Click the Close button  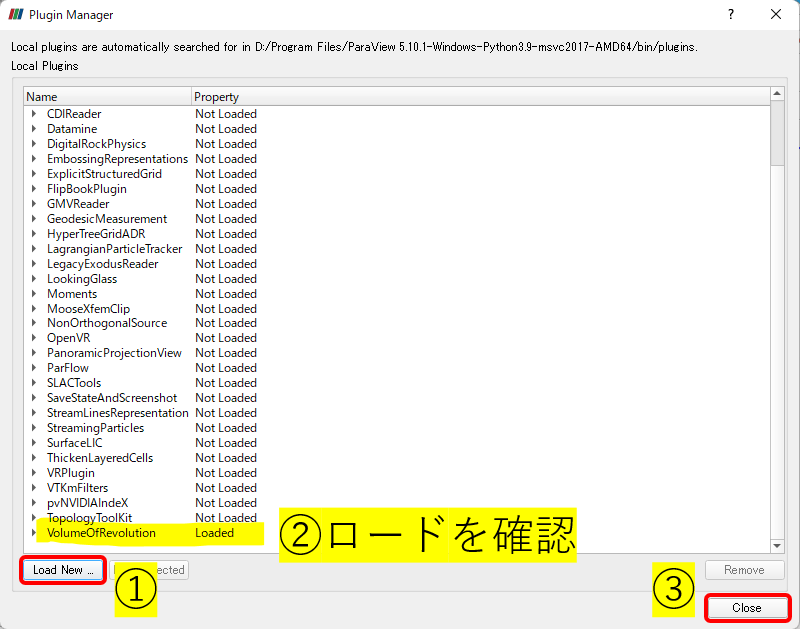tap(746, 608)
